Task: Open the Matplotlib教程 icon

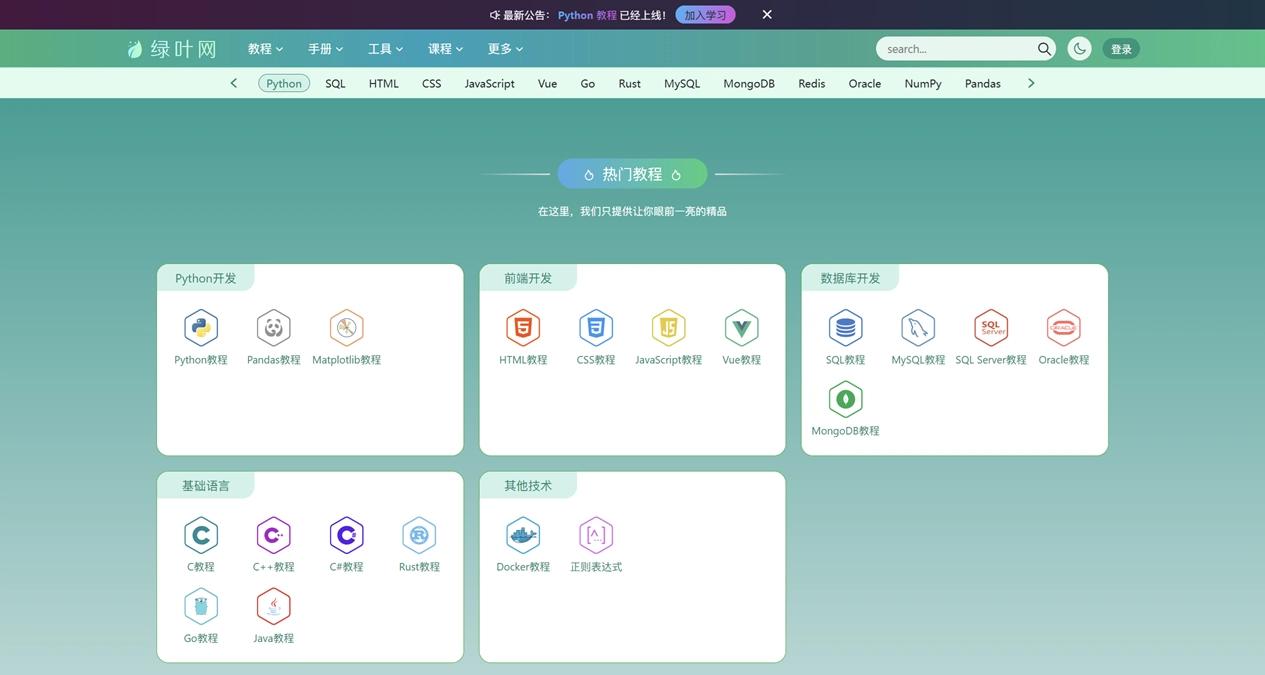Action: 346,328
